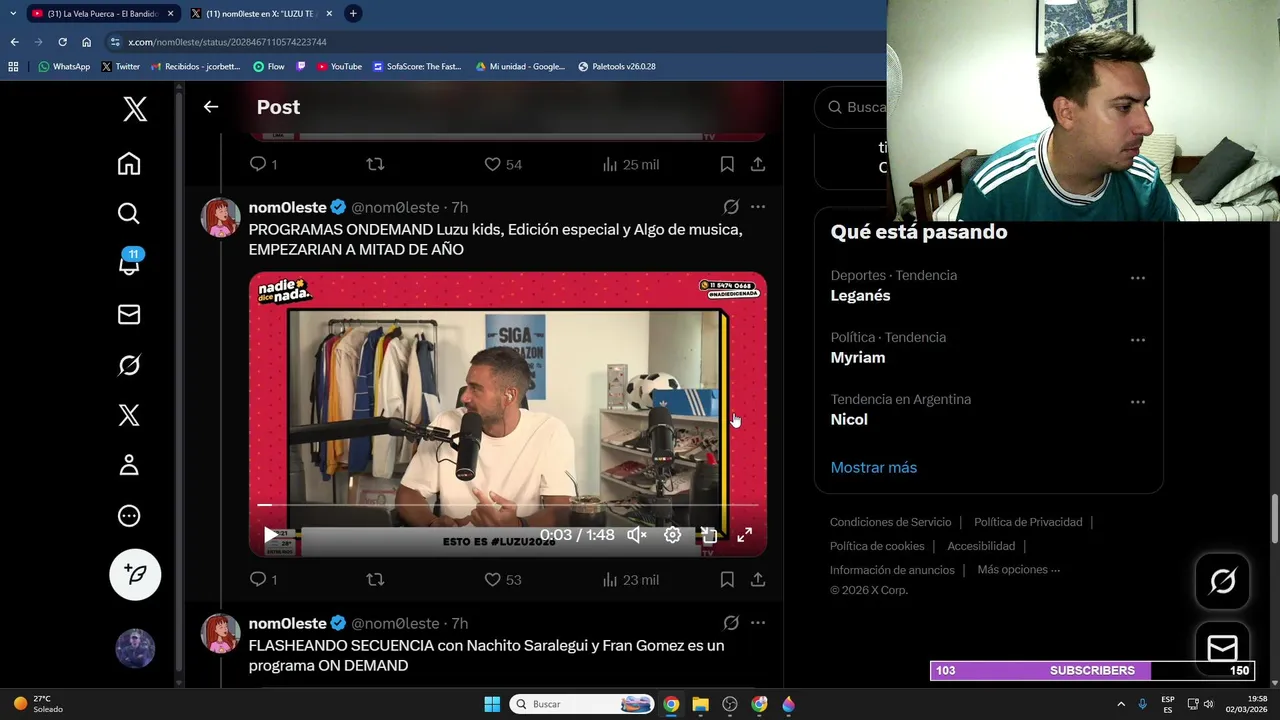
Task: Open the X logo home link
Action: point(135,109)
